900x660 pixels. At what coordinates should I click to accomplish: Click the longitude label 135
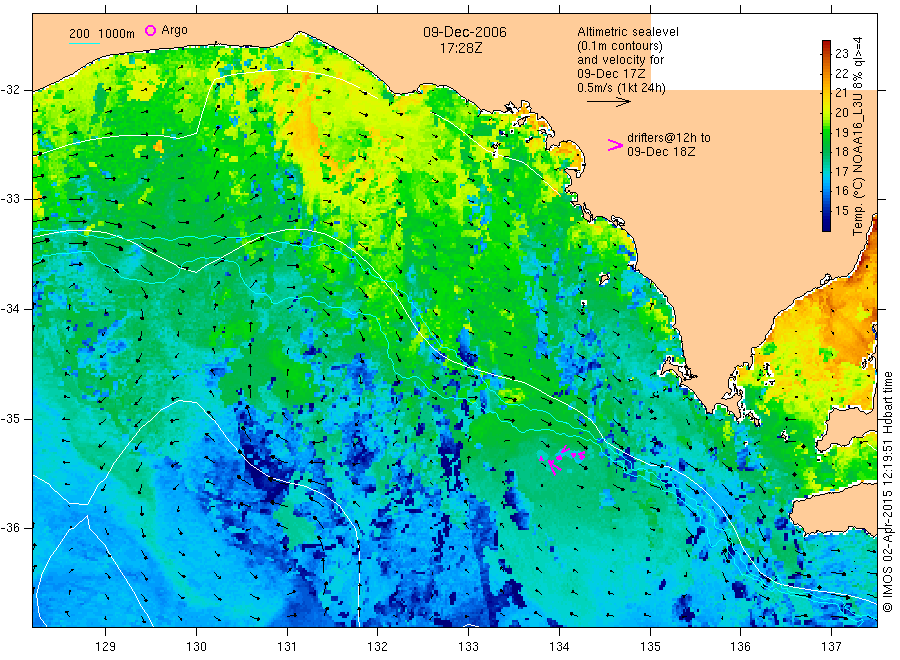tap(650, 647)
